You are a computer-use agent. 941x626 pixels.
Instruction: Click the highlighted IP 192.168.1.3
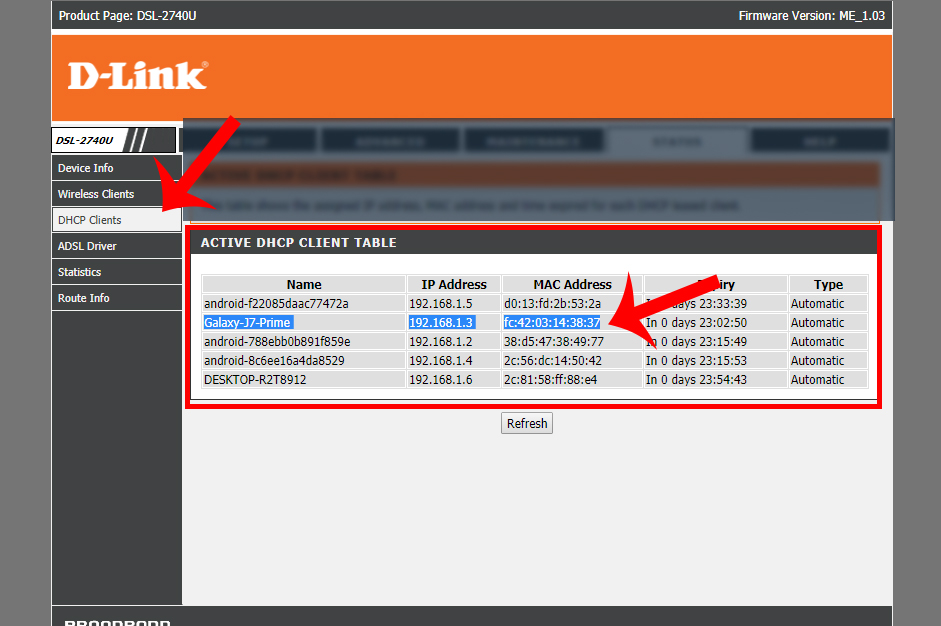(x=440, y=322)
